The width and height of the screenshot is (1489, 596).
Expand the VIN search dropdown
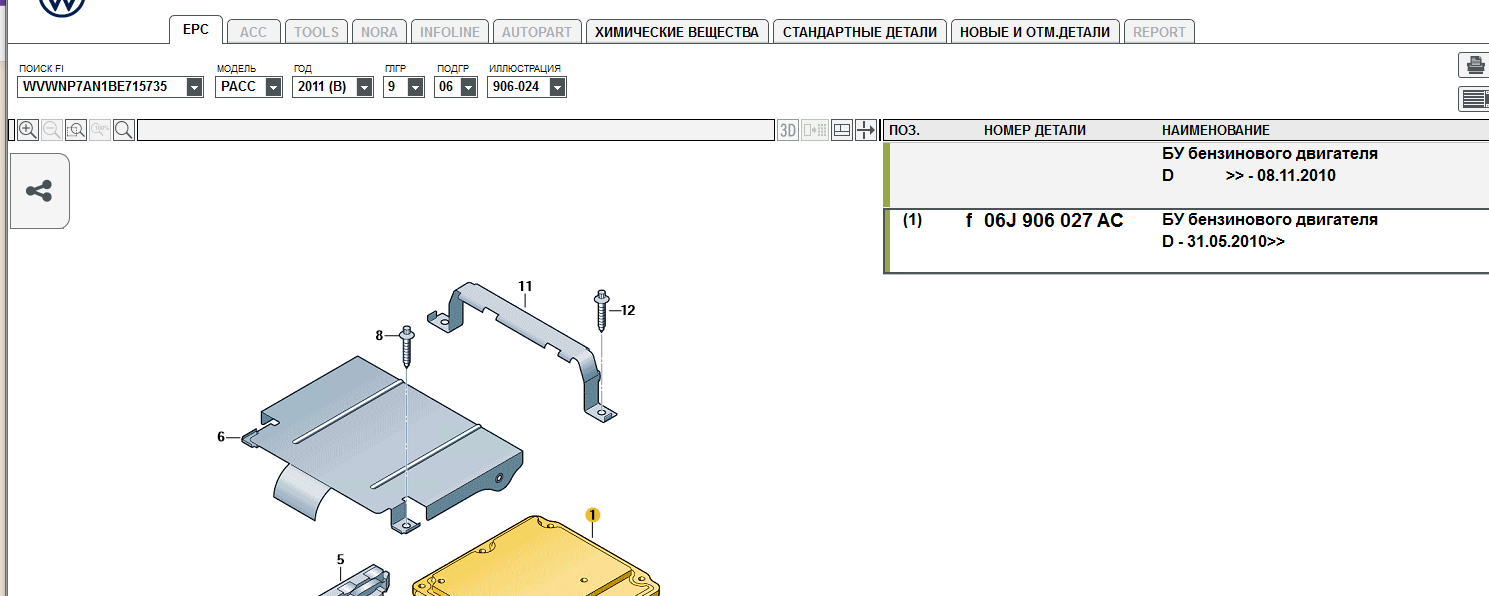pyautogui.click(x=194, y=87)
